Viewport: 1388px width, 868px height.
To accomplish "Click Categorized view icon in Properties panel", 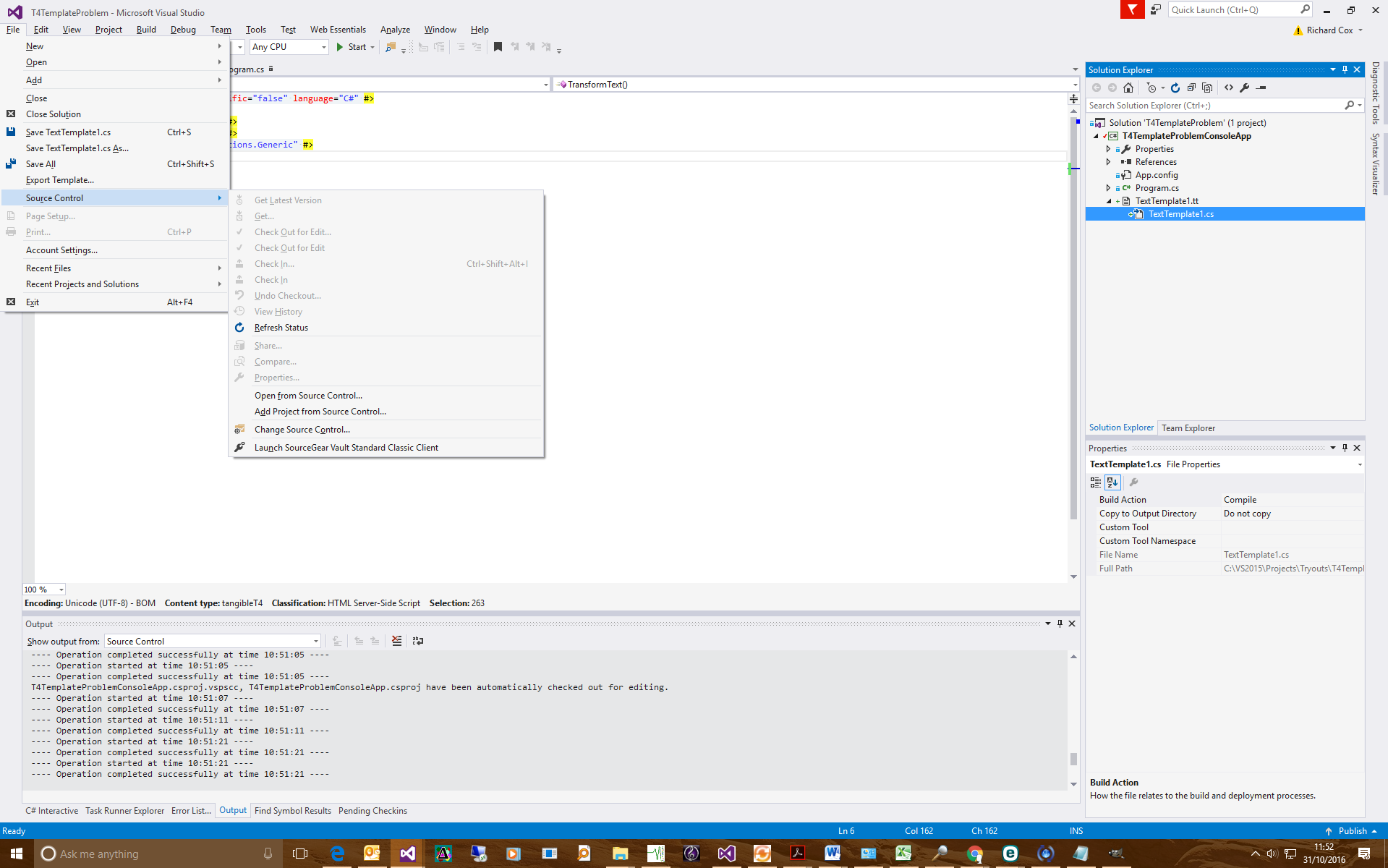I will click(x=1096, y=482).
